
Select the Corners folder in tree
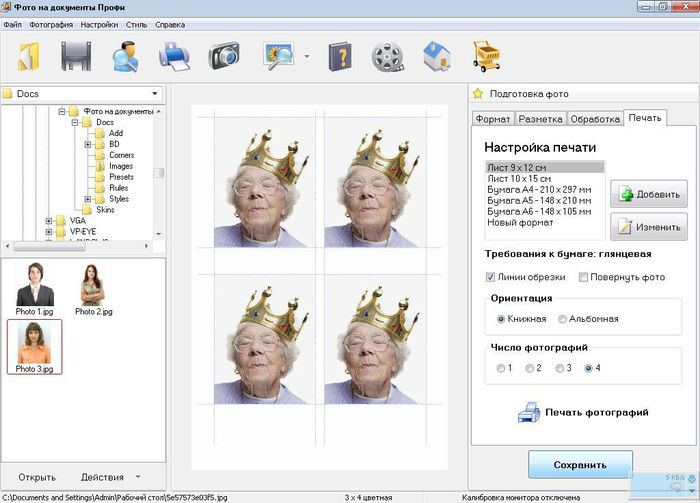point(121,155)
